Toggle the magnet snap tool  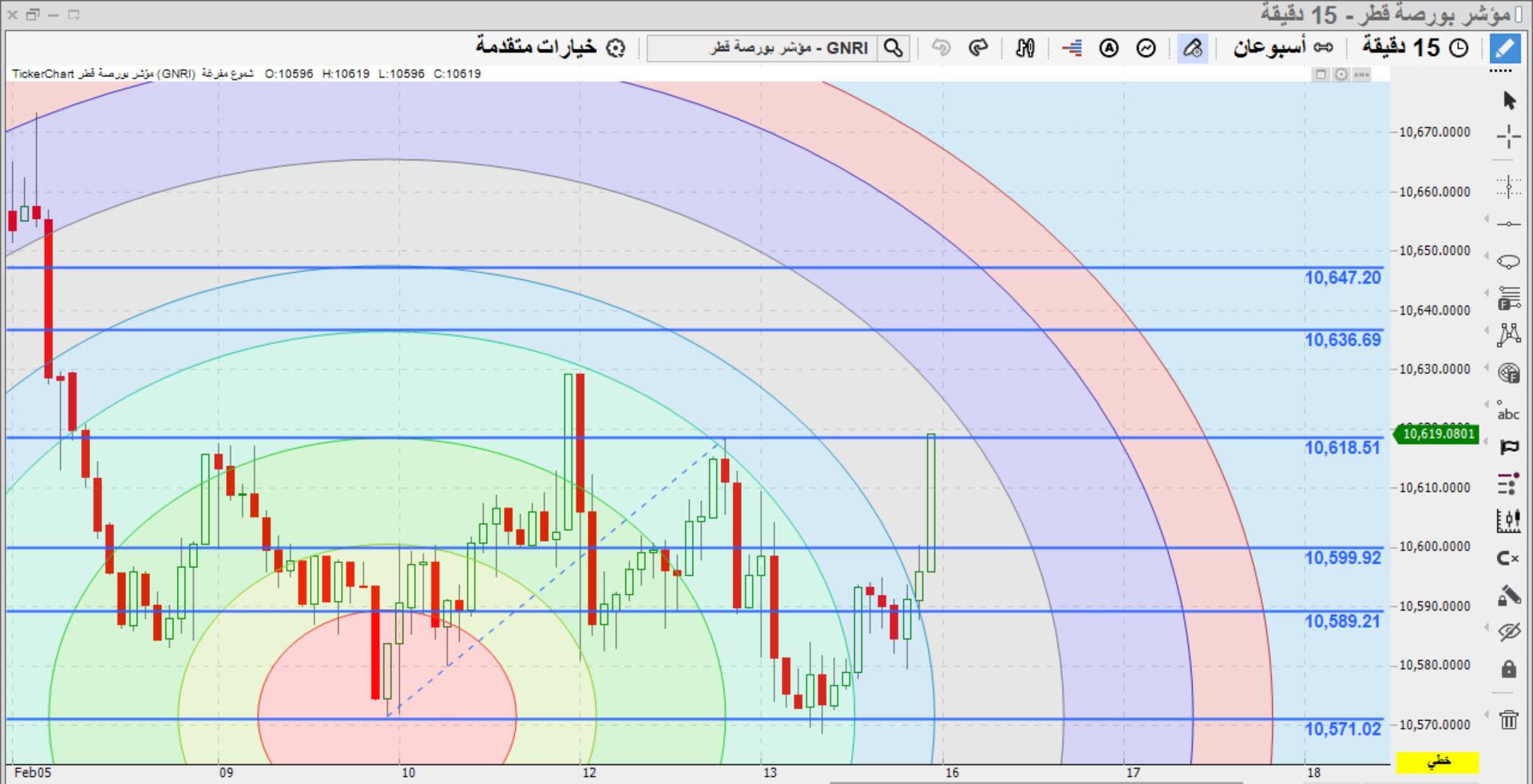[x=1508, y=558]
